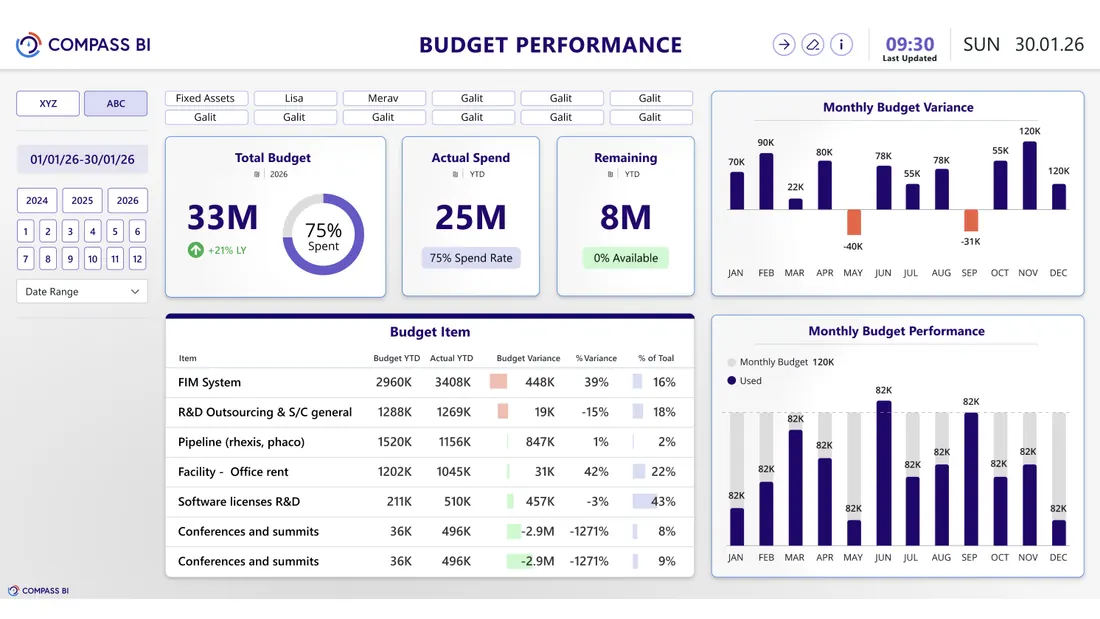This screenshot has height=619, width=1100.
Task: Filter by year 2026
Action: (x=128, y=200)
